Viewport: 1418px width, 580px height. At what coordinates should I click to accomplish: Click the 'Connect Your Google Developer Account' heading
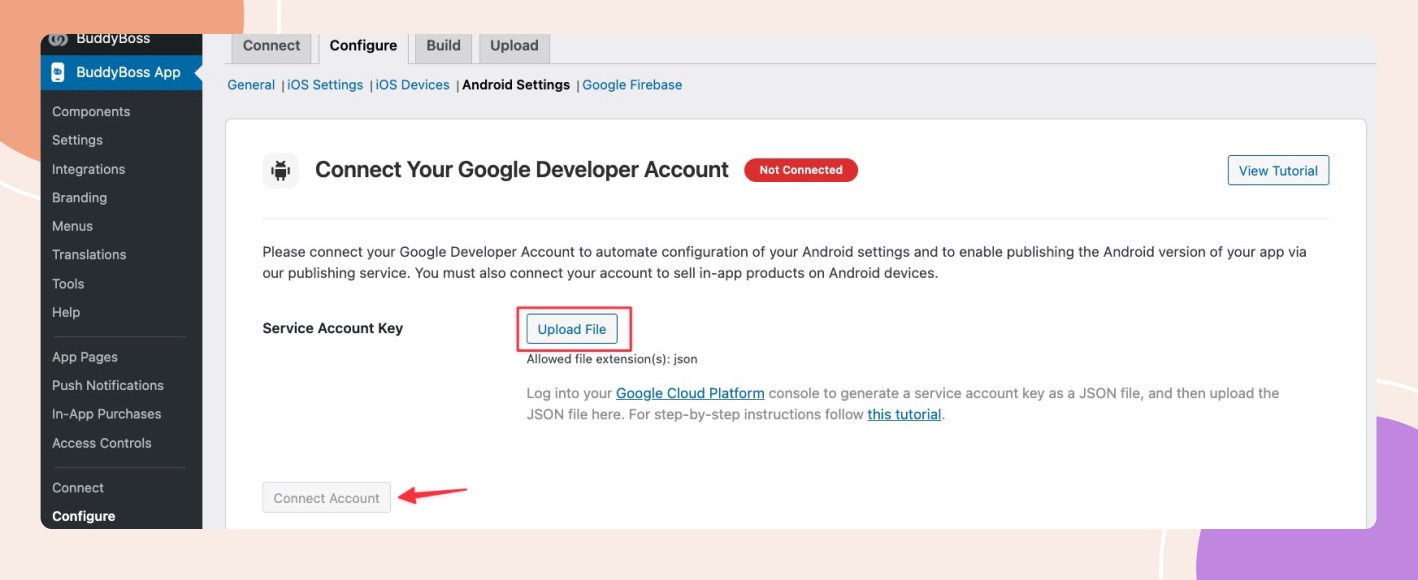tap(522, 170)
